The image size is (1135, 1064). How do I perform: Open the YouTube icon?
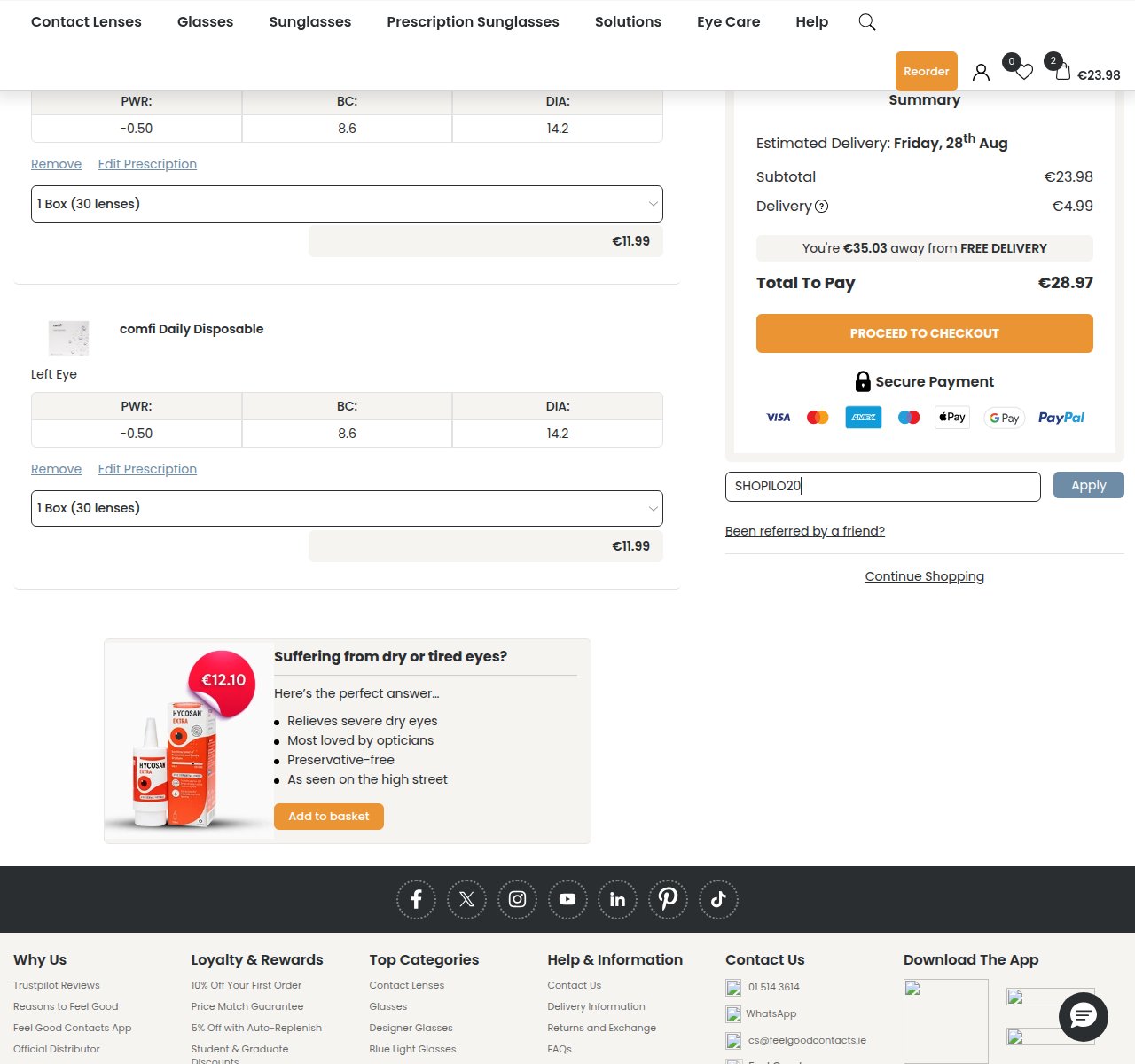coord(567,899)
